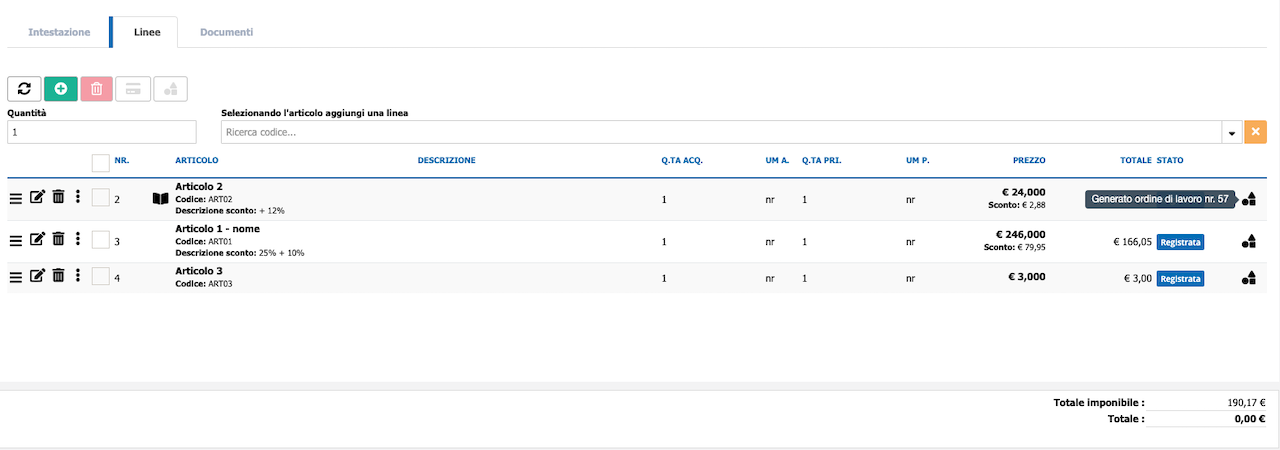Viewport: 1280px width, 450px height.
Task: Open more options for Articolo 1 line
Action: pyautogui.click(x=77, y=239)
